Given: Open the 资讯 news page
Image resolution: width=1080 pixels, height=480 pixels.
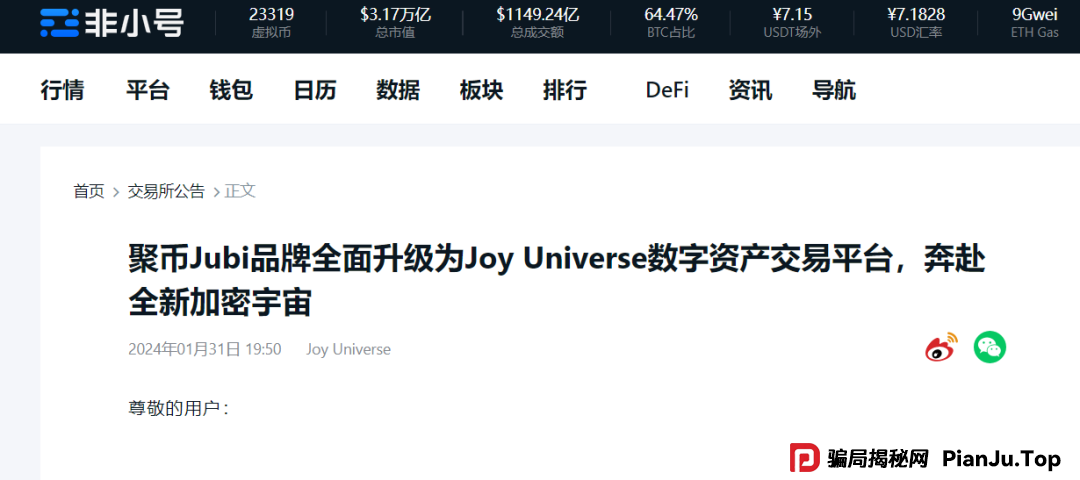Looking at the screenshot, I should [x=750, y=90].
